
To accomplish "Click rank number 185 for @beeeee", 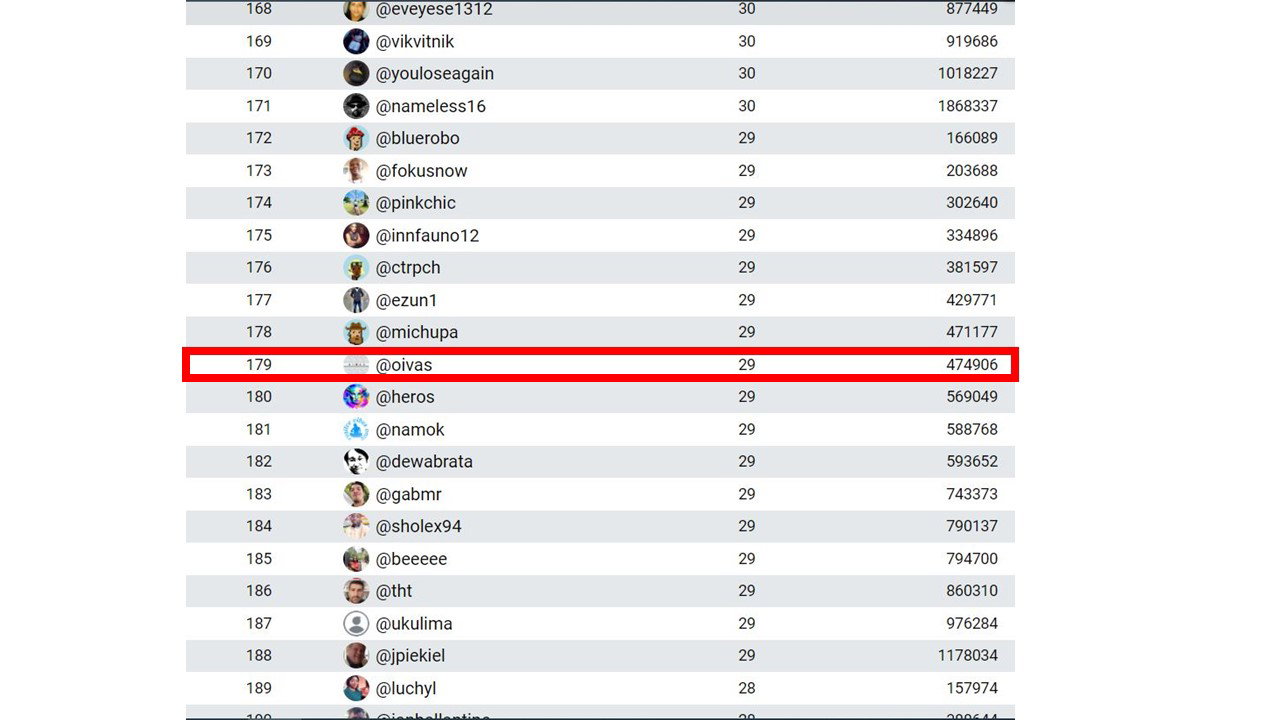I will point(259,558).
